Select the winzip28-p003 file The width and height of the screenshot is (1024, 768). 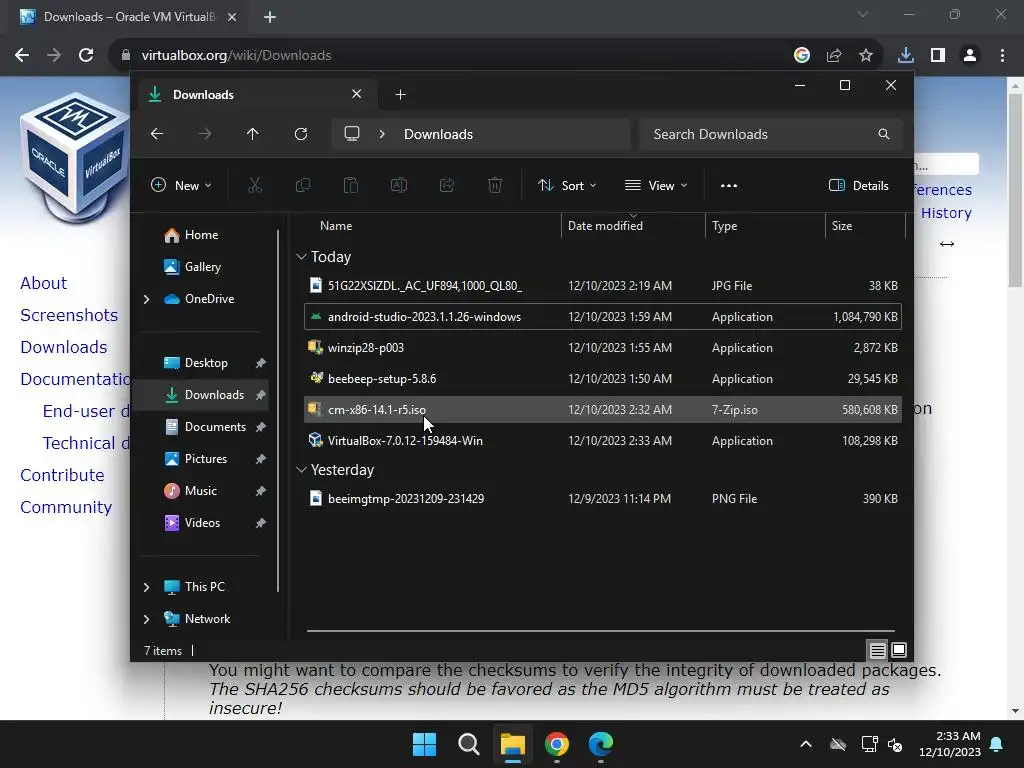point(603,348)
